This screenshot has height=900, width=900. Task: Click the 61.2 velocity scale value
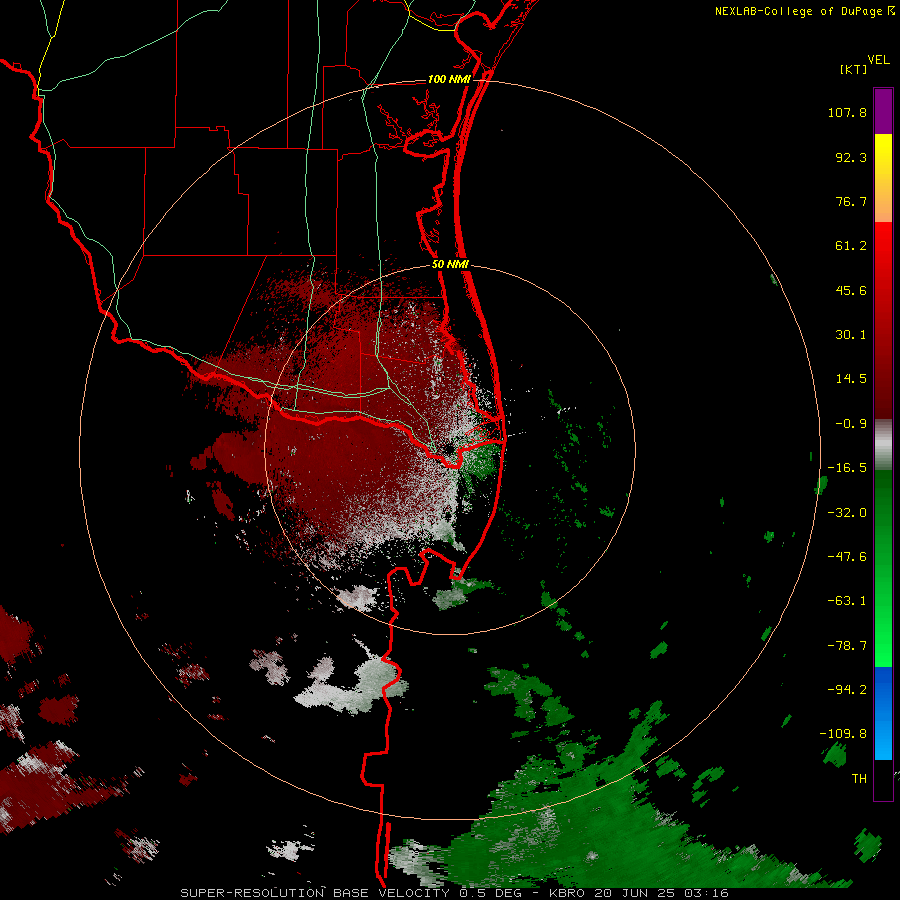click(x=851, y=246)
